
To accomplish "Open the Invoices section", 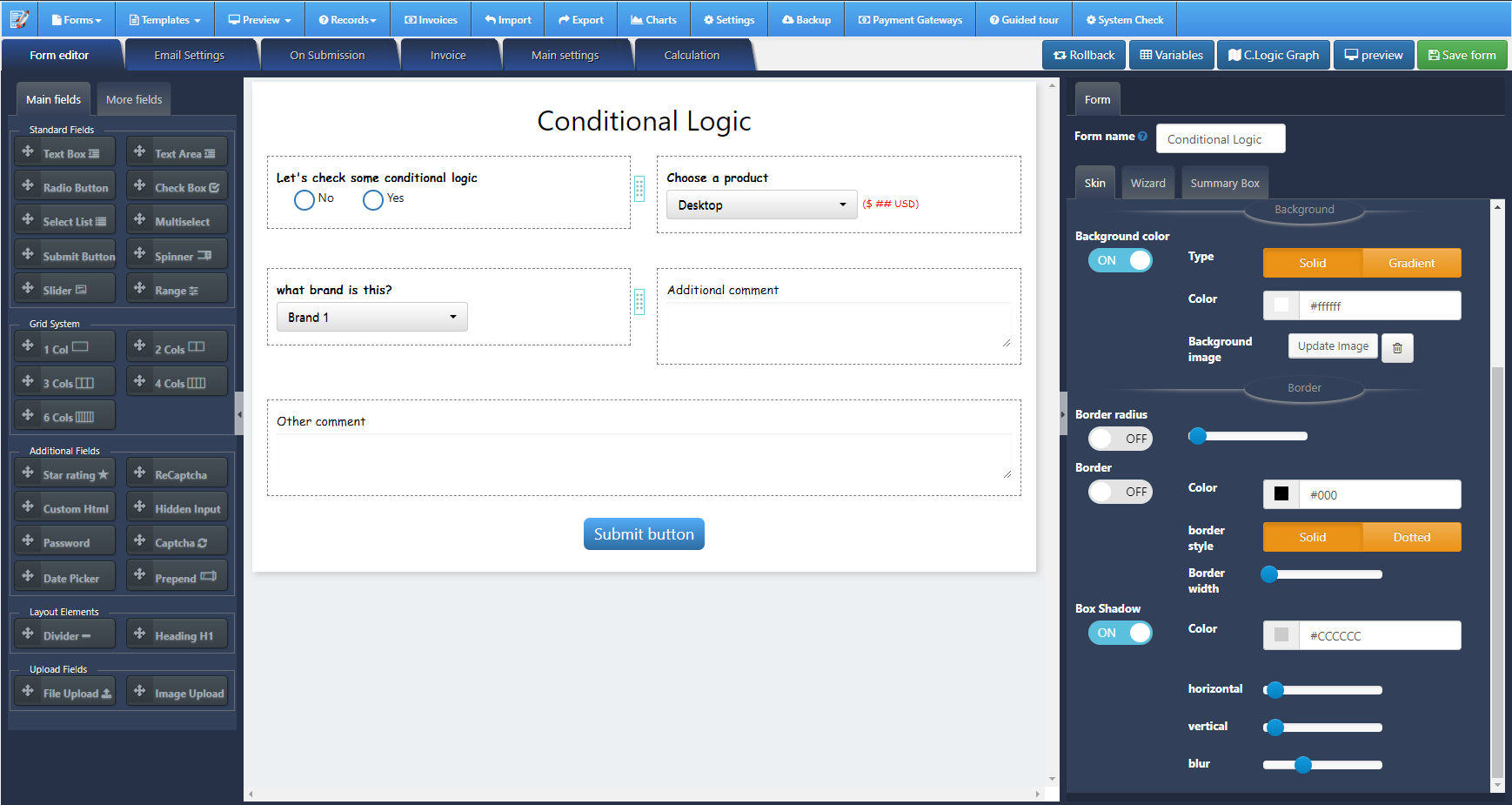I will (x=431, y=18).
